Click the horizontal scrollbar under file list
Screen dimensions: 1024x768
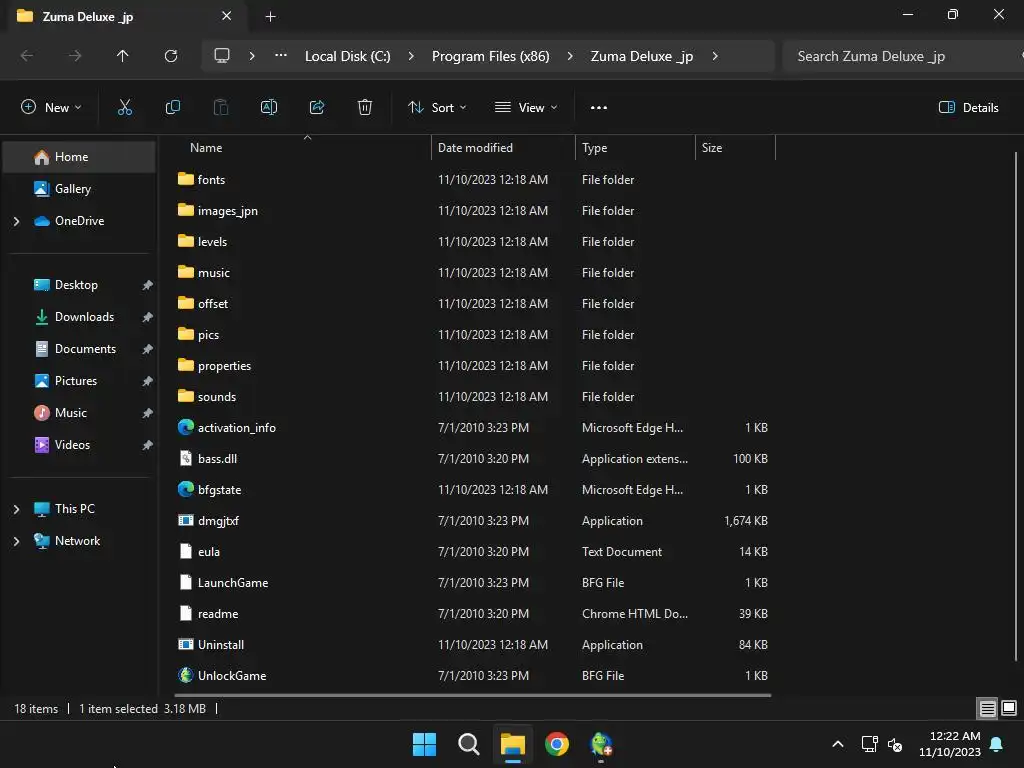(x=473, y=695)
